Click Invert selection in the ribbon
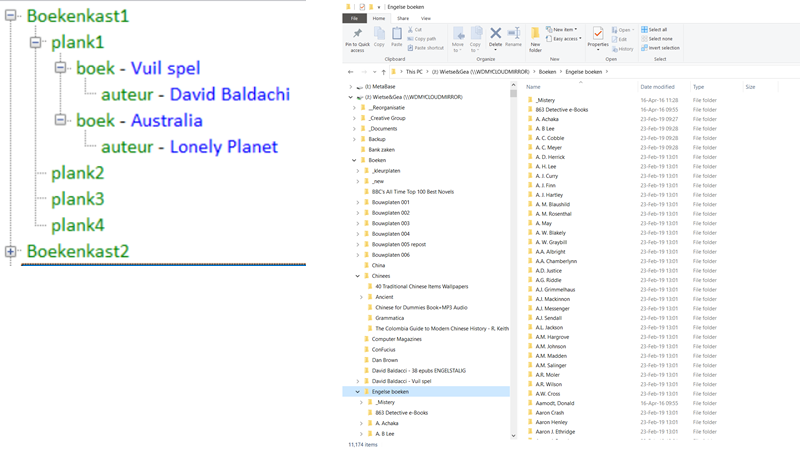This screenshot has height=450, width=800. pyautogui.click(x=662, y=47)
